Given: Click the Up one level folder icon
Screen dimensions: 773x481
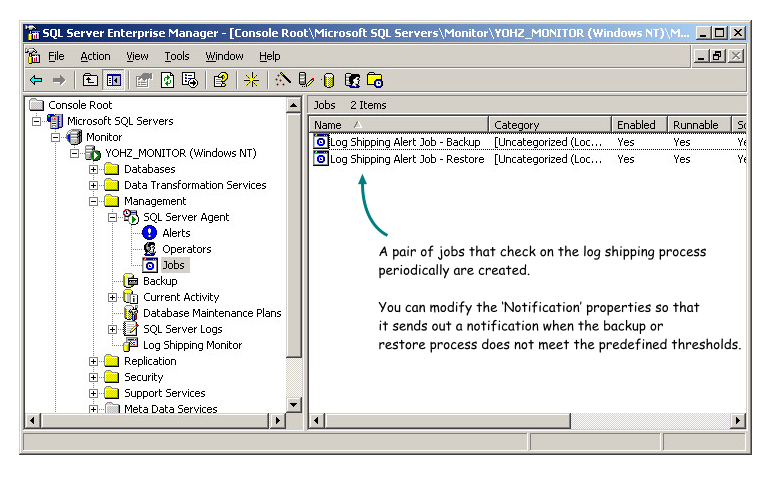Looking at the screenshot, I should click(x=90, y=80).
